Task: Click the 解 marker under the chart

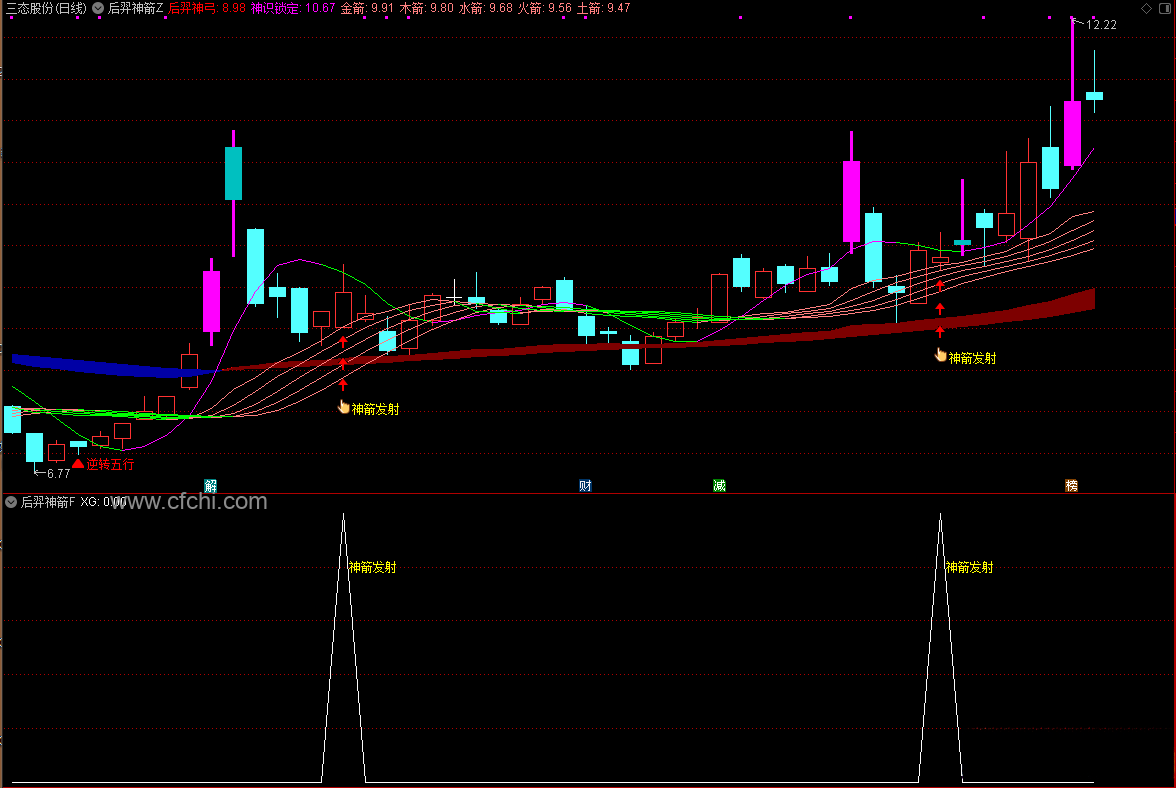Action: point(211,485)
